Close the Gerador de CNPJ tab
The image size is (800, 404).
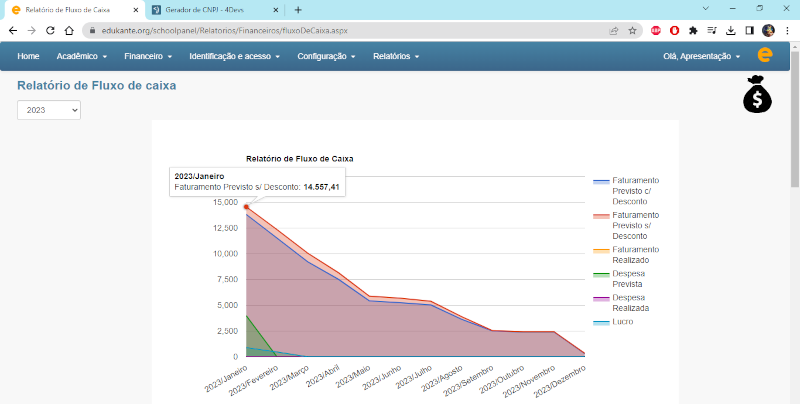[276, 10]
